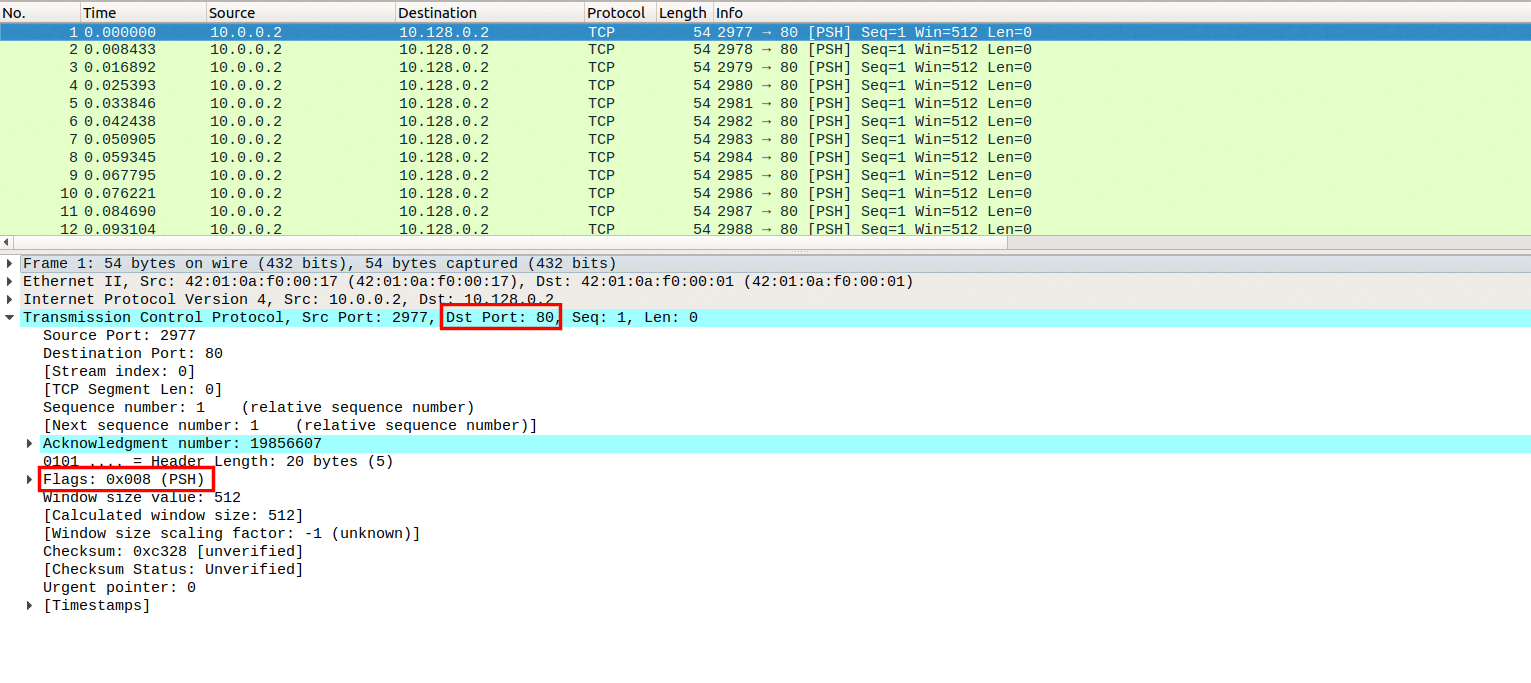Select the Source Port: 2977 field

coord(119,336)
